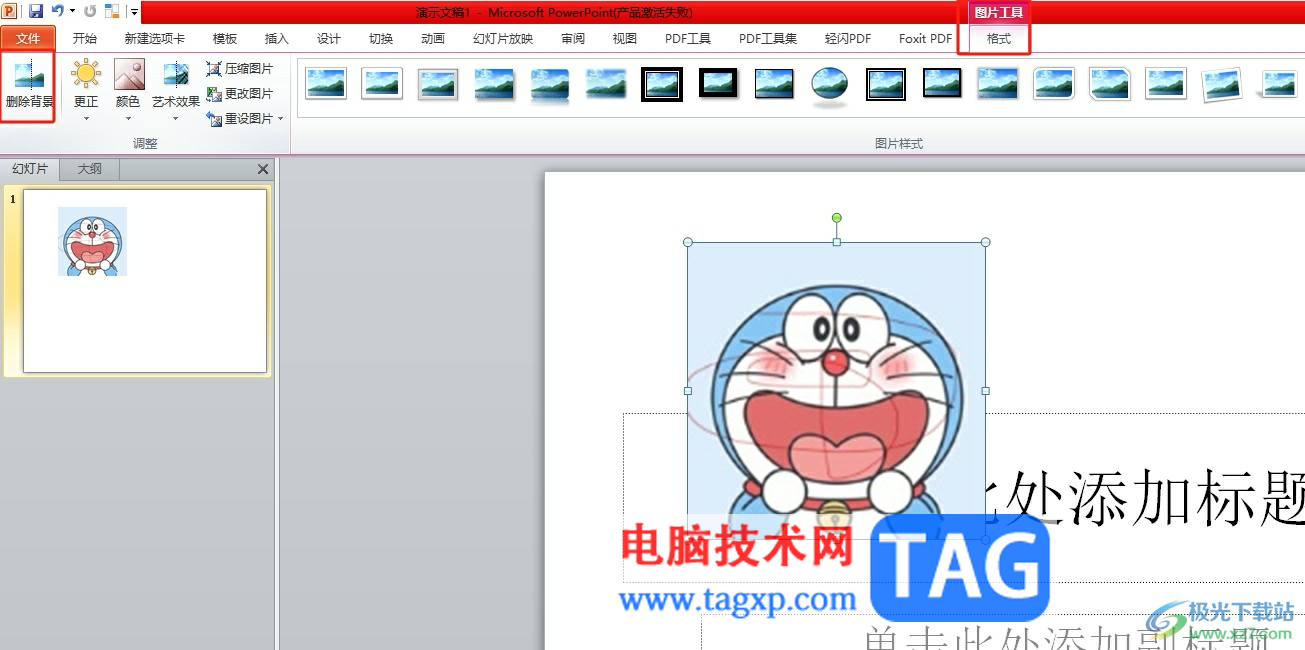Expand the 艺术效果 dropdown arrow

[x=176, y=118]
